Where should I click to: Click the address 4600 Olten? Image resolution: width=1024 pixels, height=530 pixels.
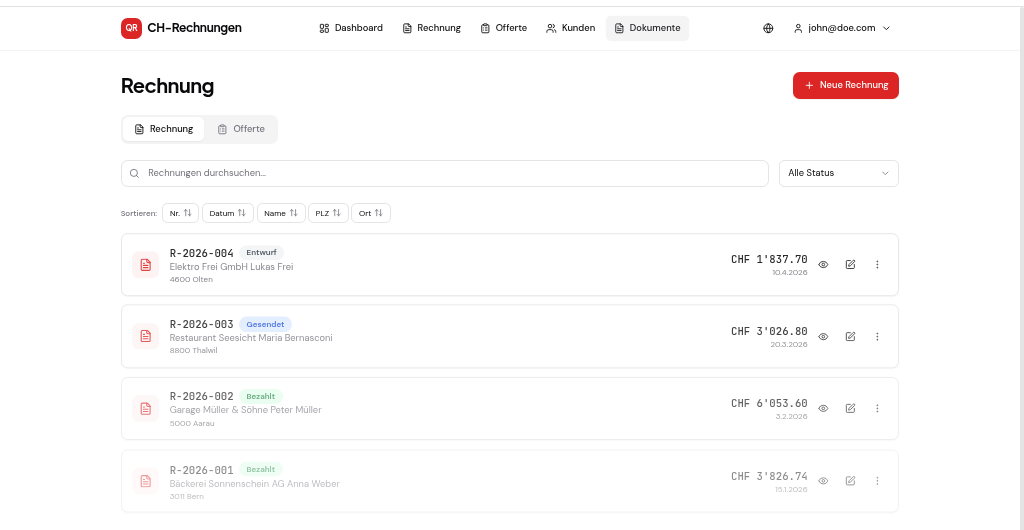tap(191, 279)
